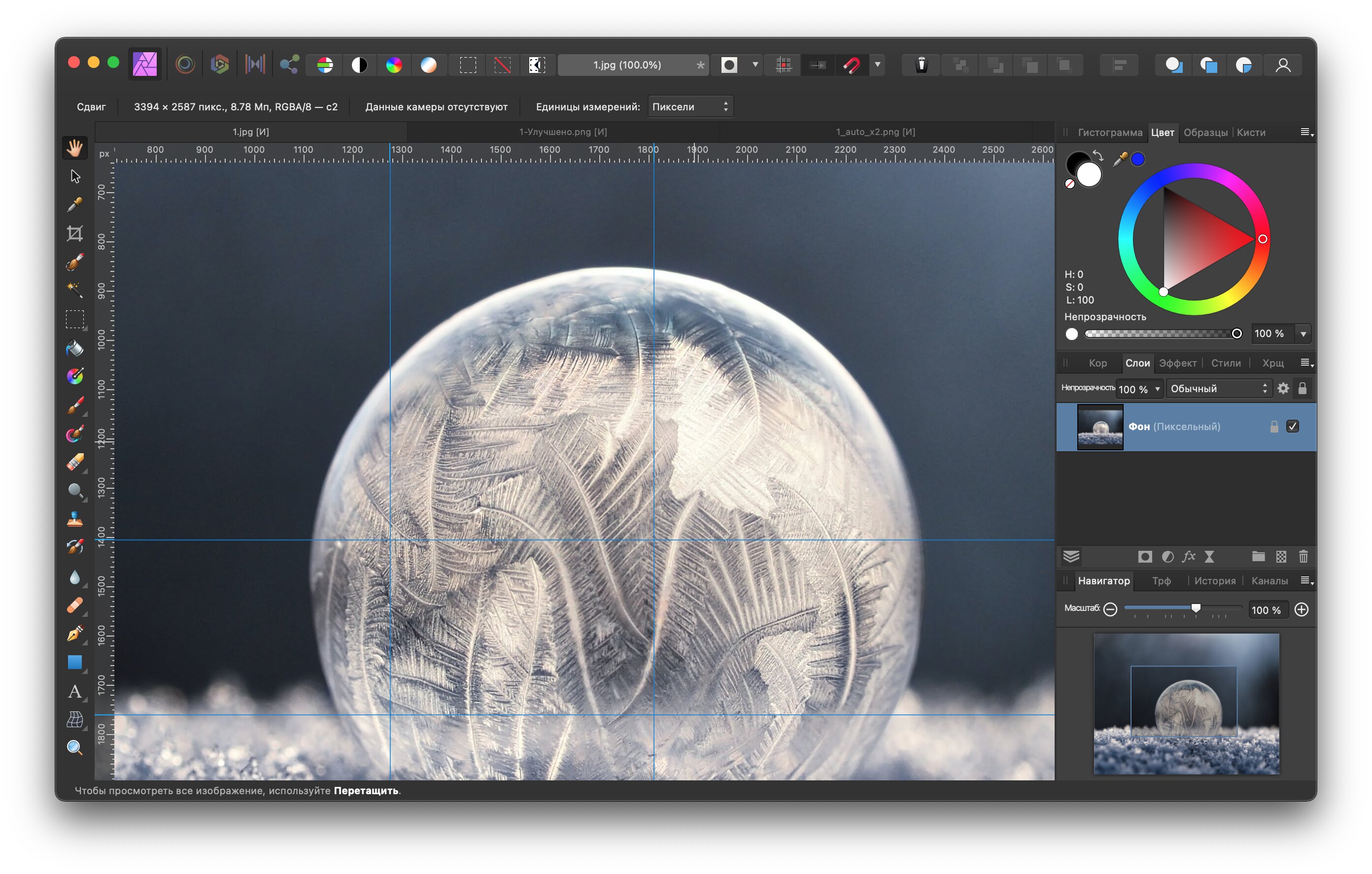Expand the color opacity 100 % dropdown arrow
Viewport: 1372px width, 874px height.
click(1303, 334)
